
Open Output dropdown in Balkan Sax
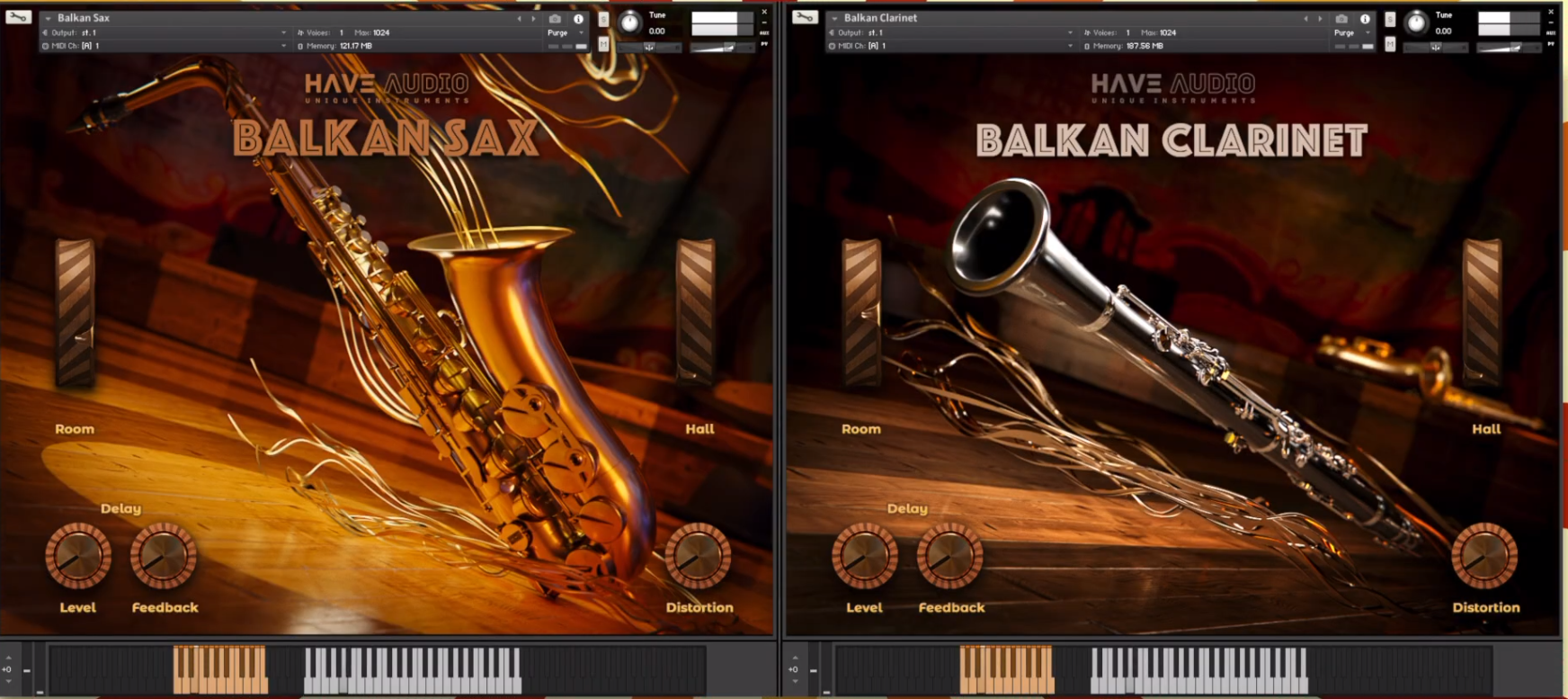284,32
